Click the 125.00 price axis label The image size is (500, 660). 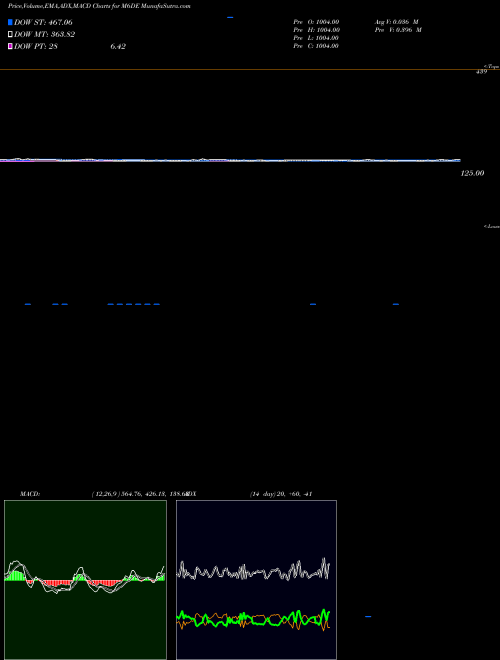(x=472, y=173)
